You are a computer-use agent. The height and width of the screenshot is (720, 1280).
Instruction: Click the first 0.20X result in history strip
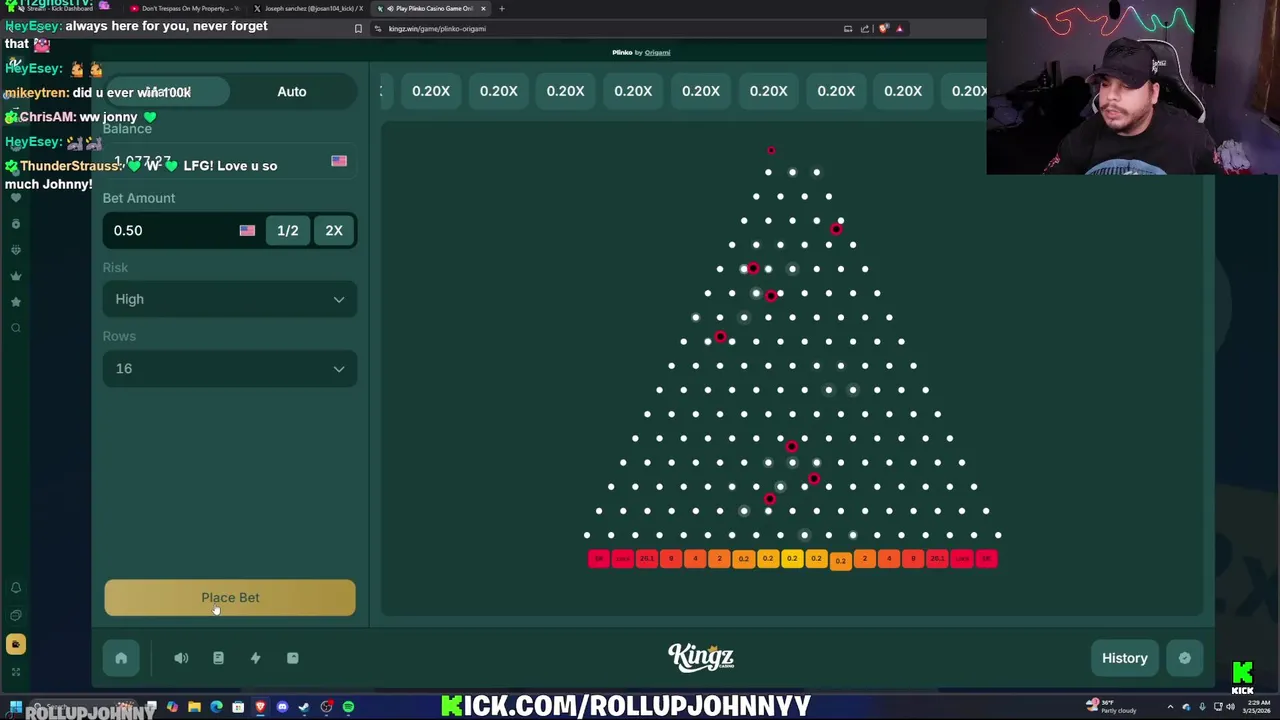pos(431,91)
